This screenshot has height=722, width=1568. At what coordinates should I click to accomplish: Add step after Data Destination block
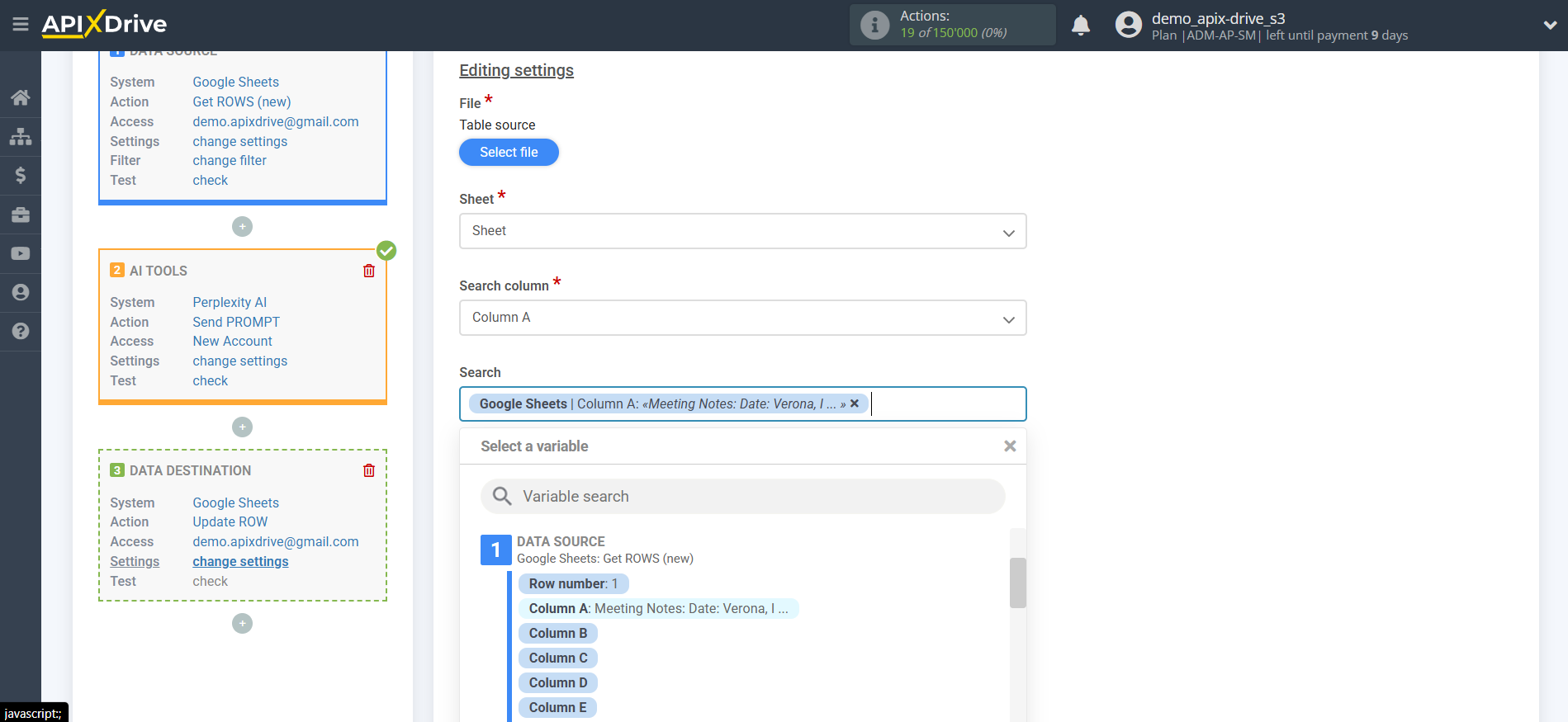tap(242, 623)
